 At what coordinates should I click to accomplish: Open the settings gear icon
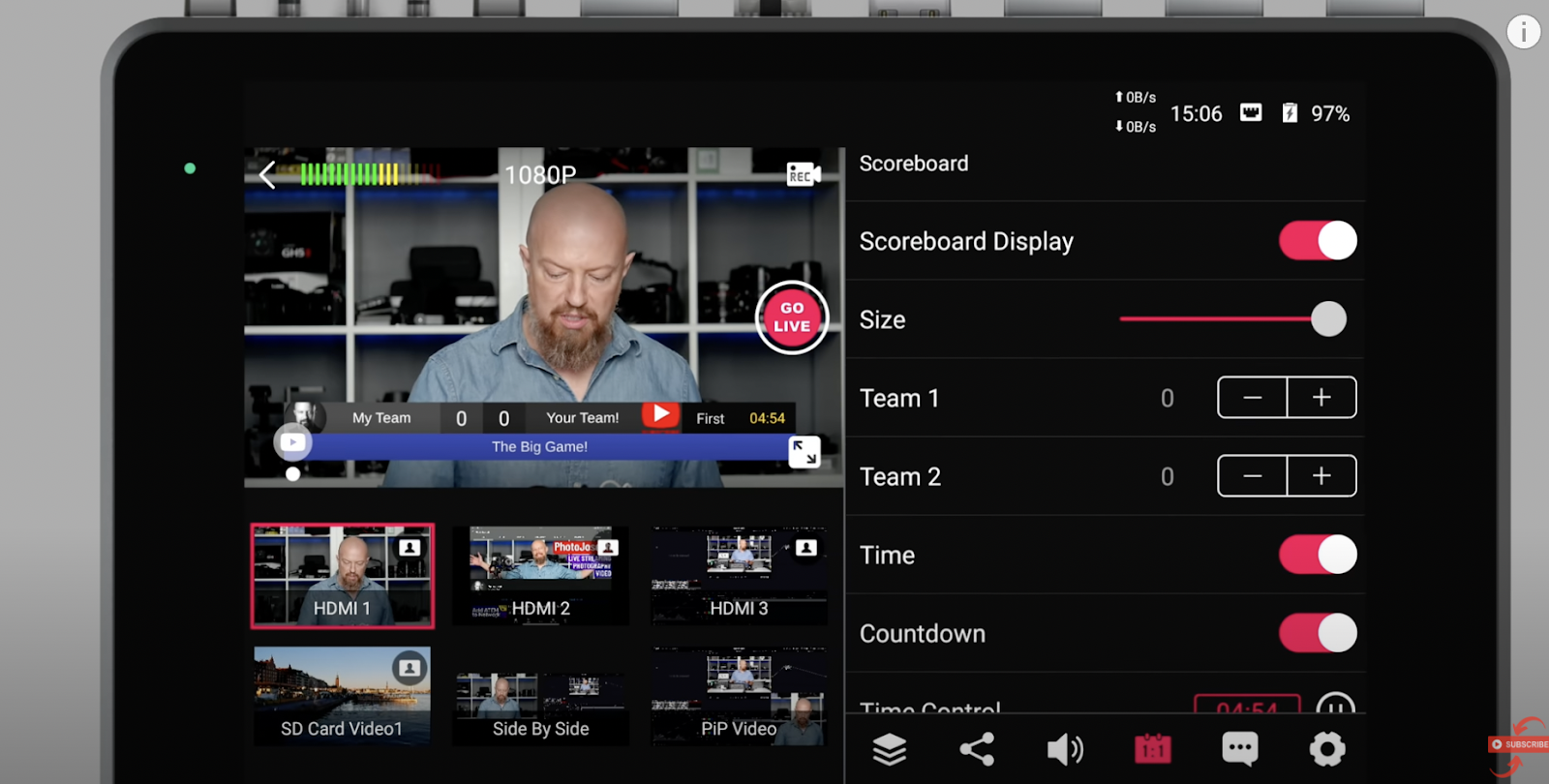click(x=1327, y=749)
